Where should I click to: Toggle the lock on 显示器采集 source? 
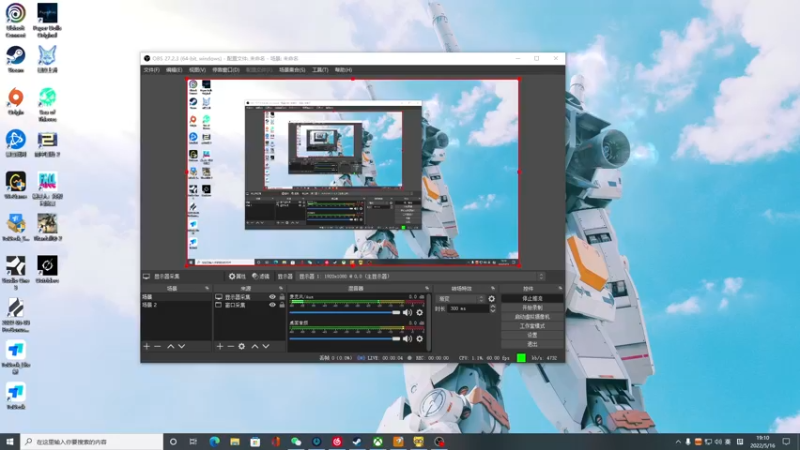coord(281,297)
